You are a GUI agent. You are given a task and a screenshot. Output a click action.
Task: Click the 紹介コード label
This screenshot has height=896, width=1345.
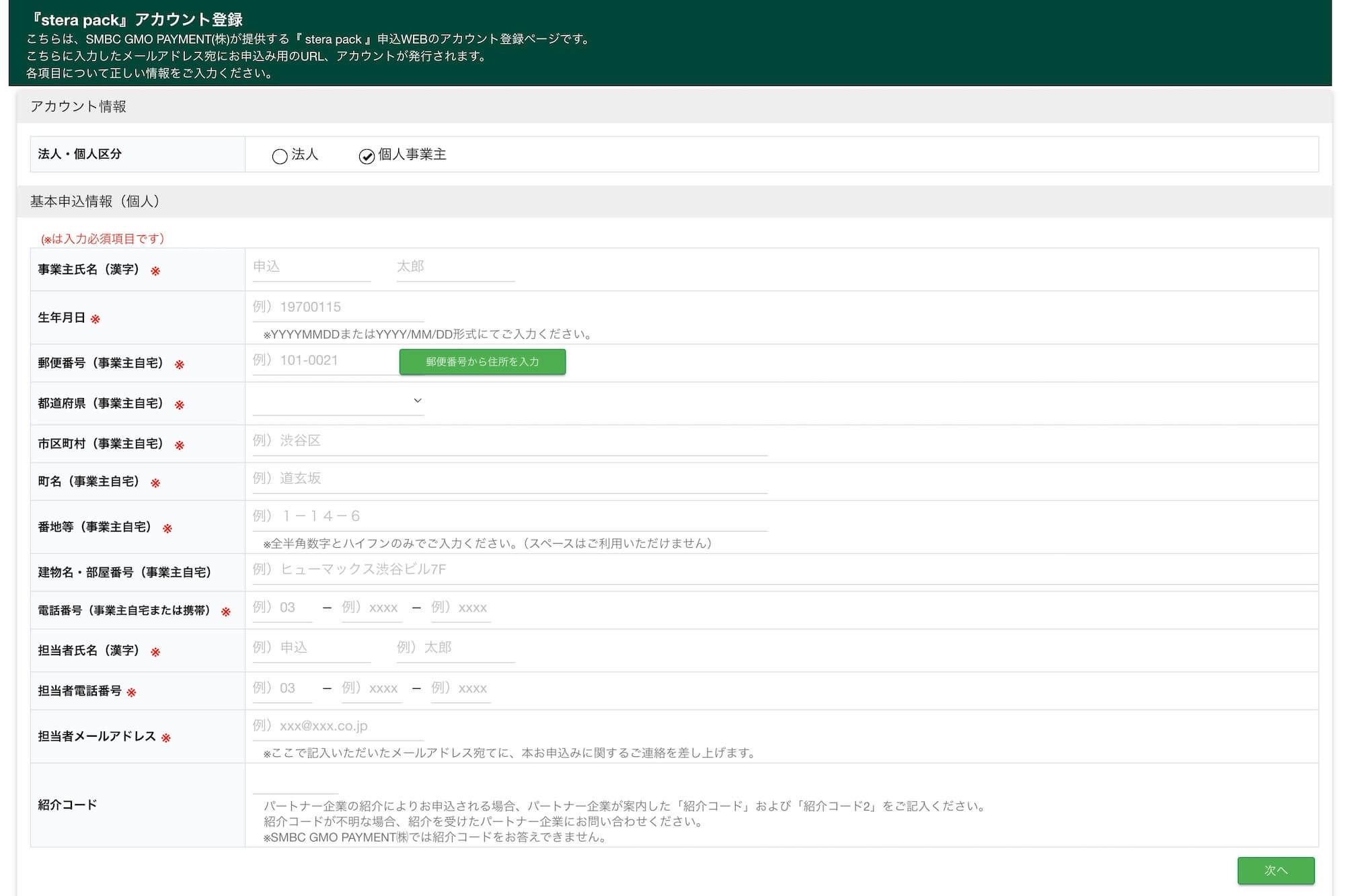67,805
